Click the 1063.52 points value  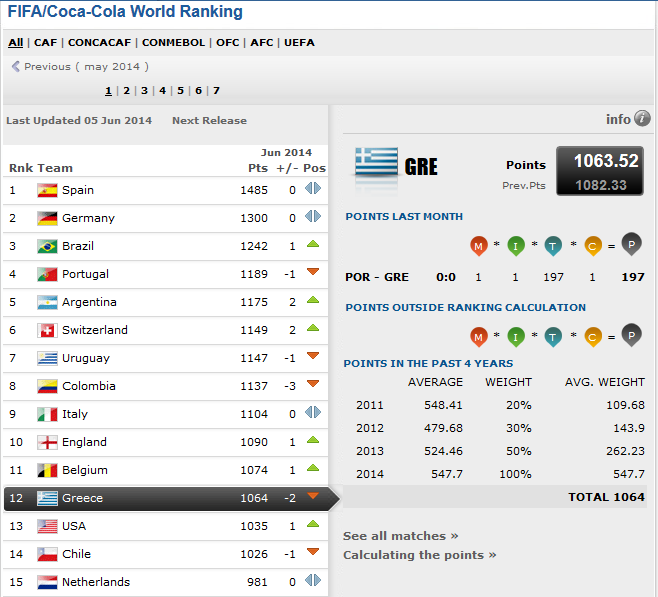606,161
